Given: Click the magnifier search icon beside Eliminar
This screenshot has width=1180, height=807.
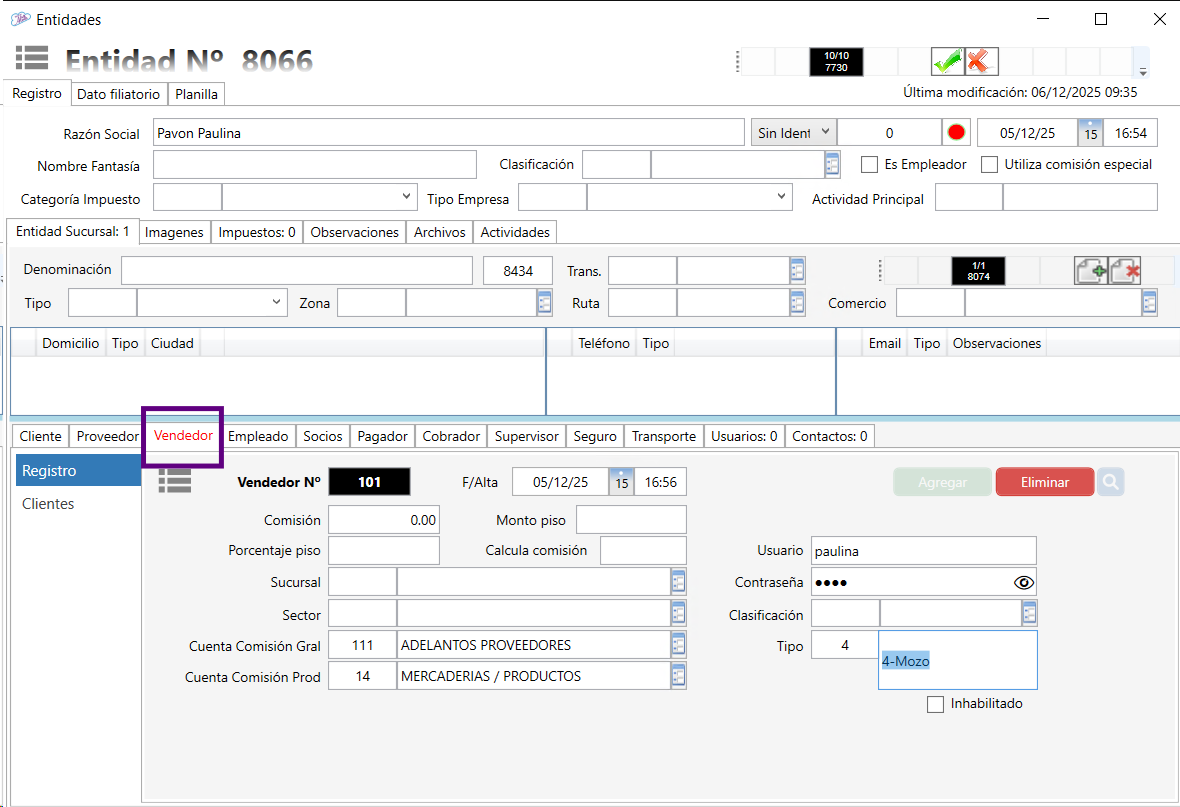Looking at the screenshot, I should pyautogui.click(x=1110, y=482).
